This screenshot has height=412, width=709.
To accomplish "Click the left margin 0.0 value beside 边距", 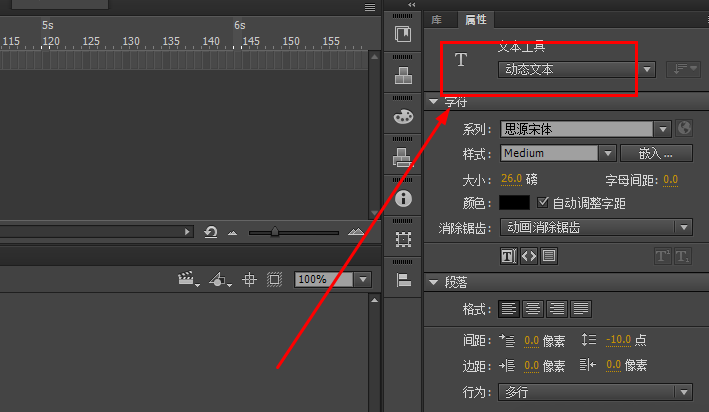I will [531, 365].
